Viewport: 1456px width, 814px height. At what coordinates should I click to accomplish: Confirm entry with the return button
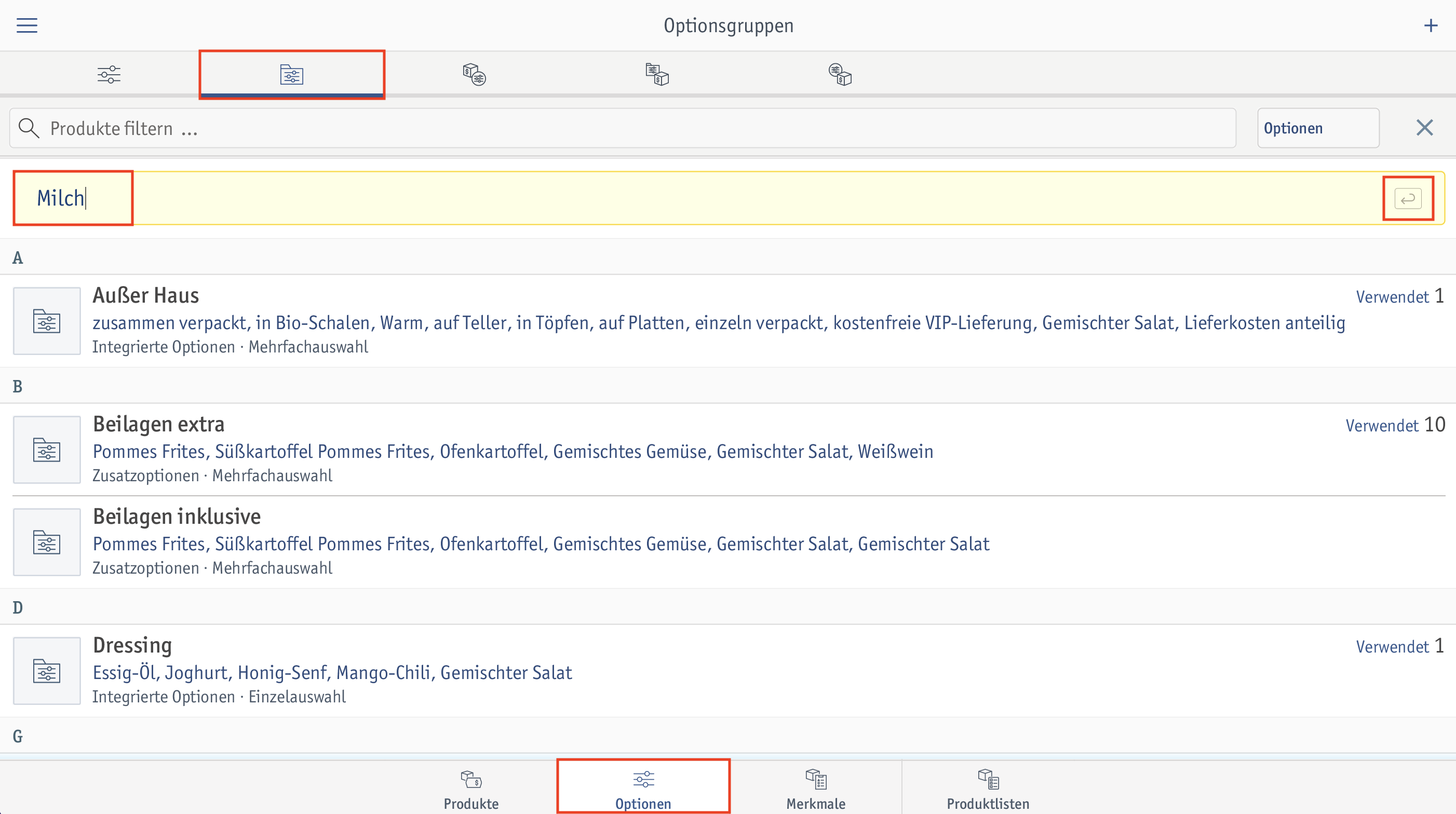tap(1407, 199)
